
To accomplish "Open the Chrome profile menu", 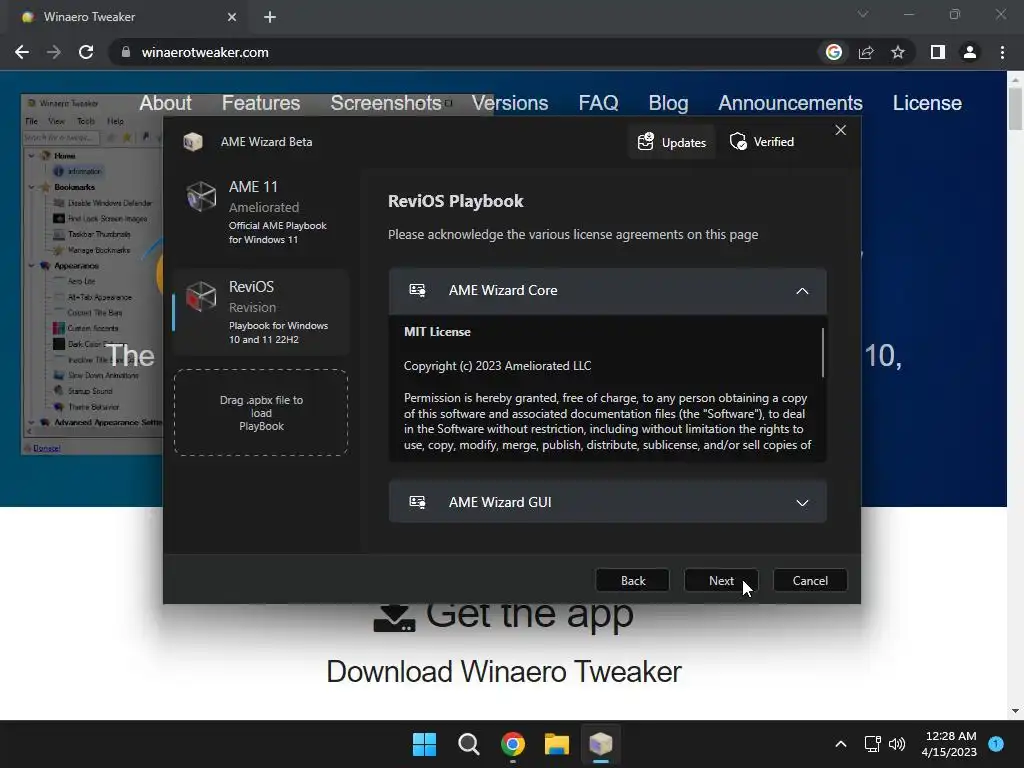I will coord(970,52).
